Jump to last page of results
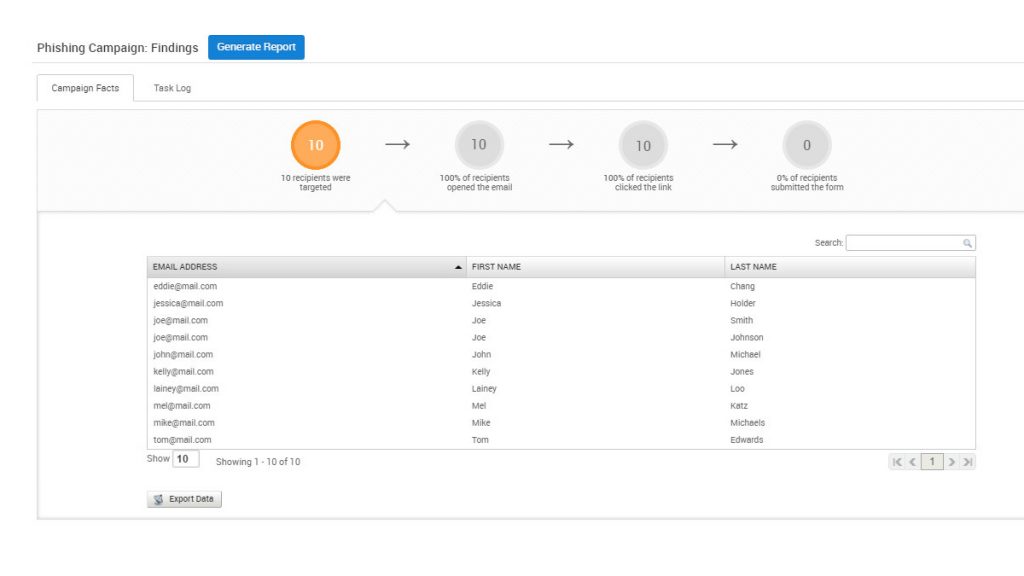 967,462
